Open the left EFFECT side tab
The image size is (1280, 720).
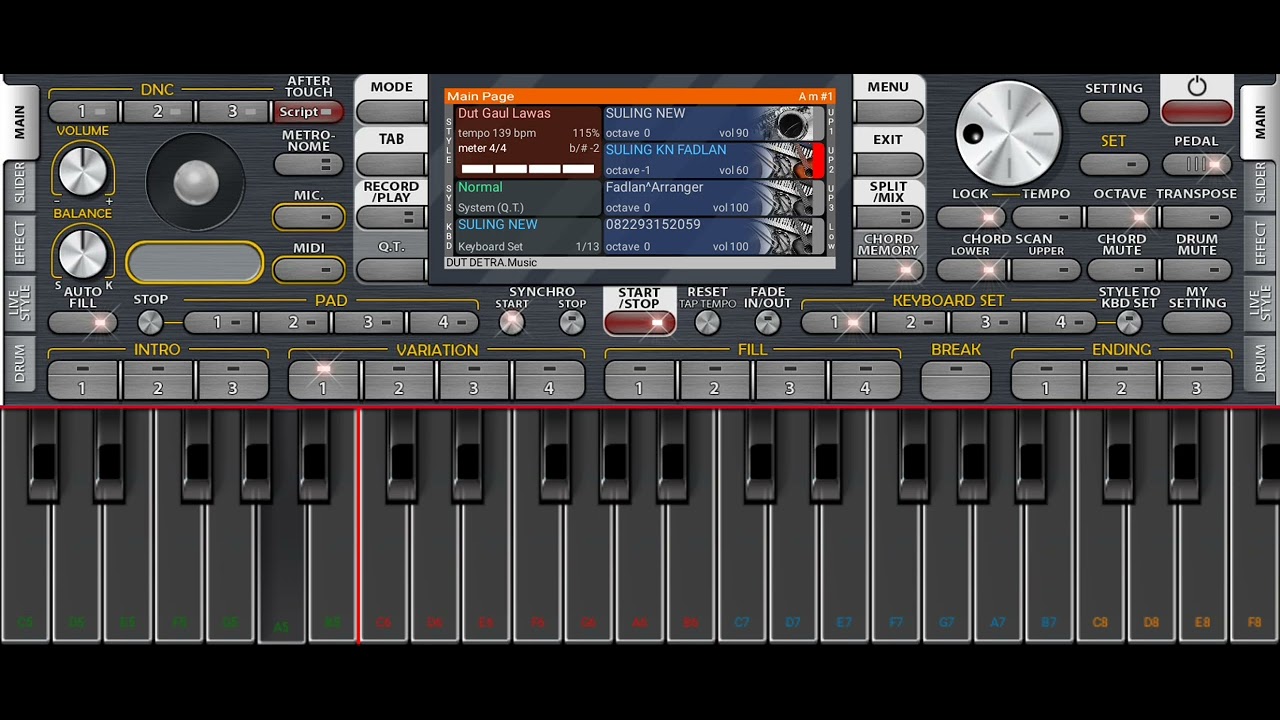click(19, 242)
